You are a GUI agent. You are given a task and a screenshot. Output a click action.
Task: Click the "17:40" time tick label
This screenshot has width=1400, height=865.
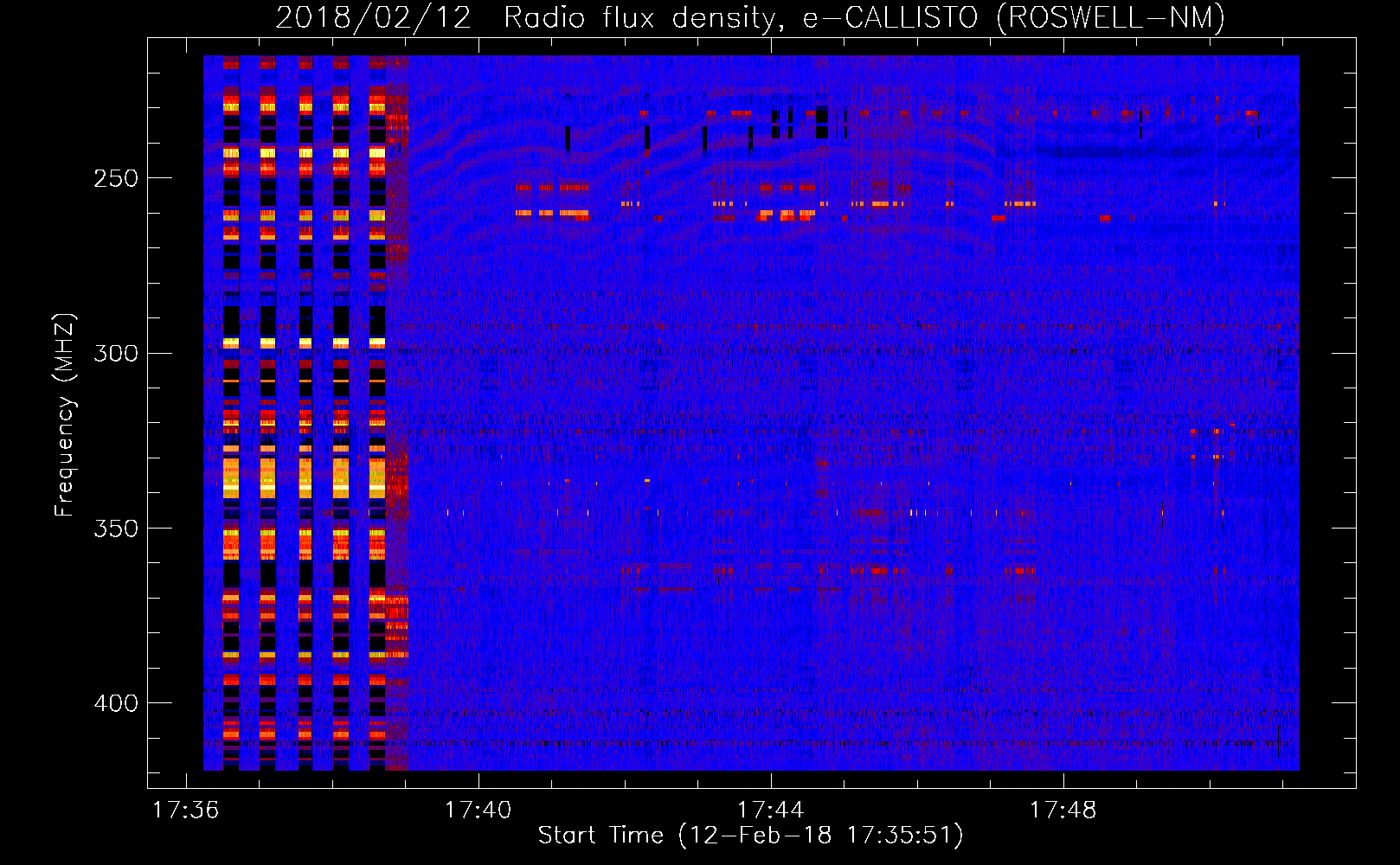coord(478,811)
